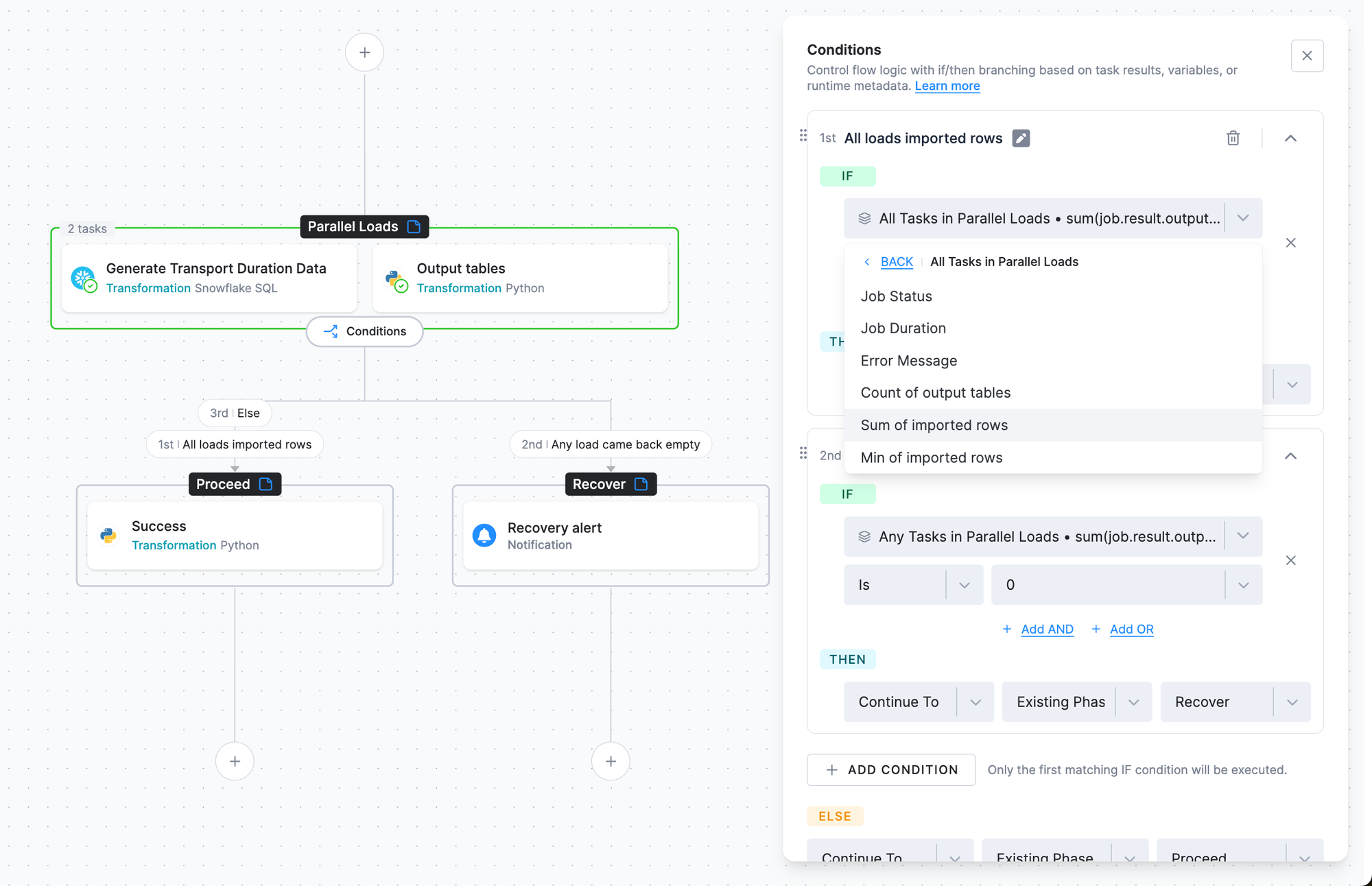This screenshot has height=886, width=1372.
Task: Select the Success task card
Action: click(235, 536)
